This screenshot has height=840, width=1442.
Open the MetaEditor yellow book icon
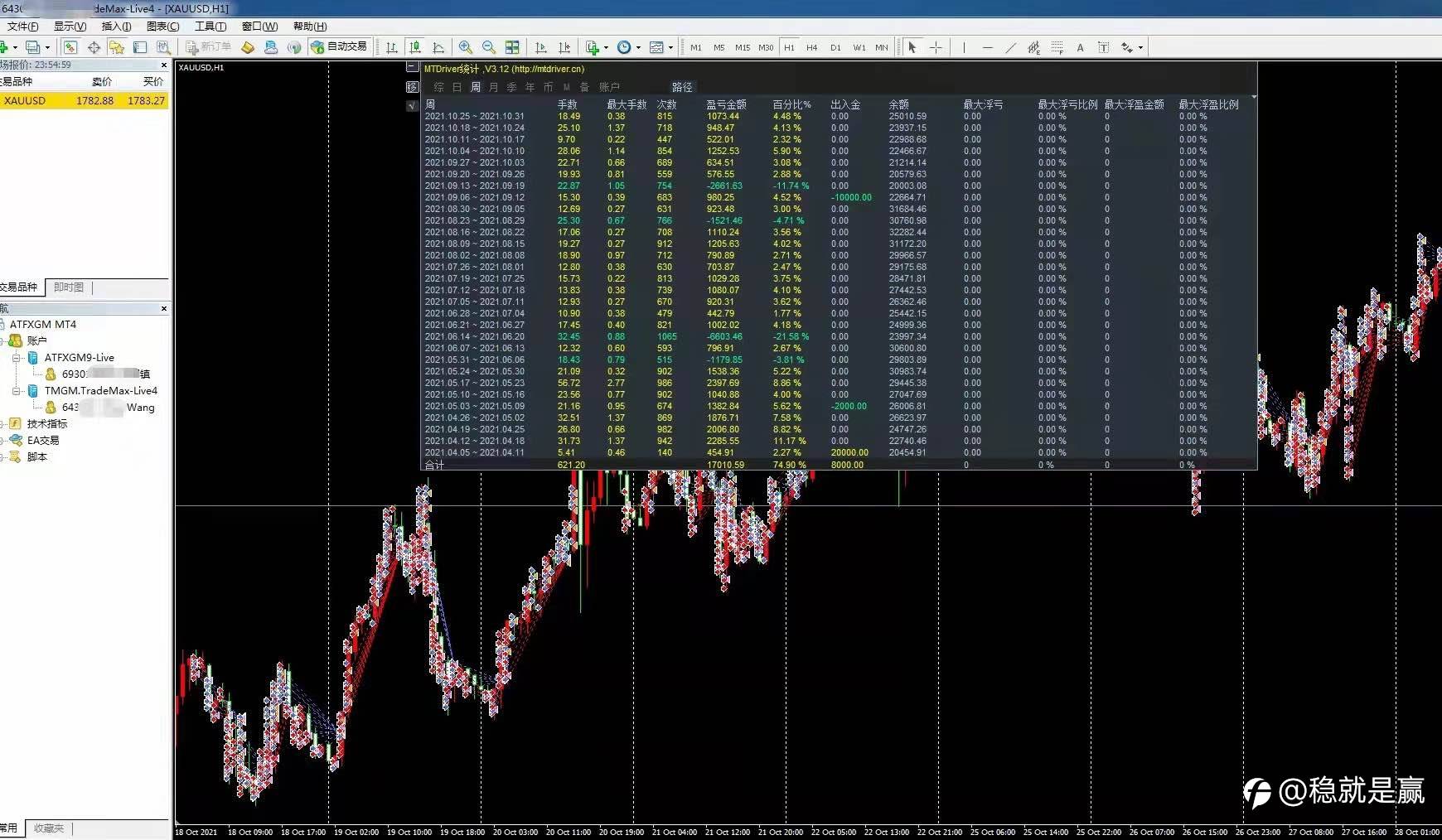click(248, 47)
